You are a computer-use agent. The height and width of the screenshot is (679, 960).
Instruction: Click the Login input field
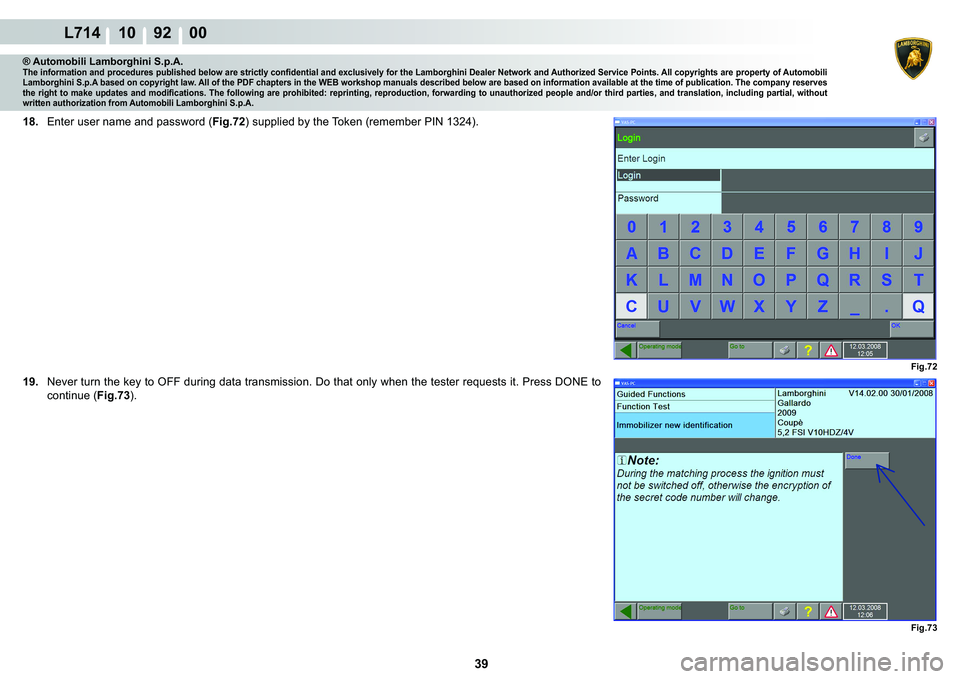pyautogui.click(x=828, y=181)
